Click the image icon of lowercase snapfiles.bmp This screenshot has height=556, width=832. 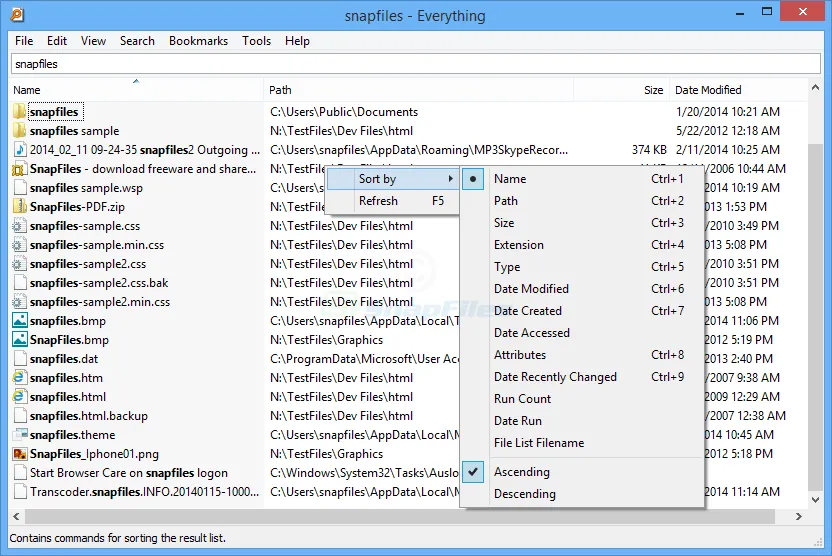point(20,320)
